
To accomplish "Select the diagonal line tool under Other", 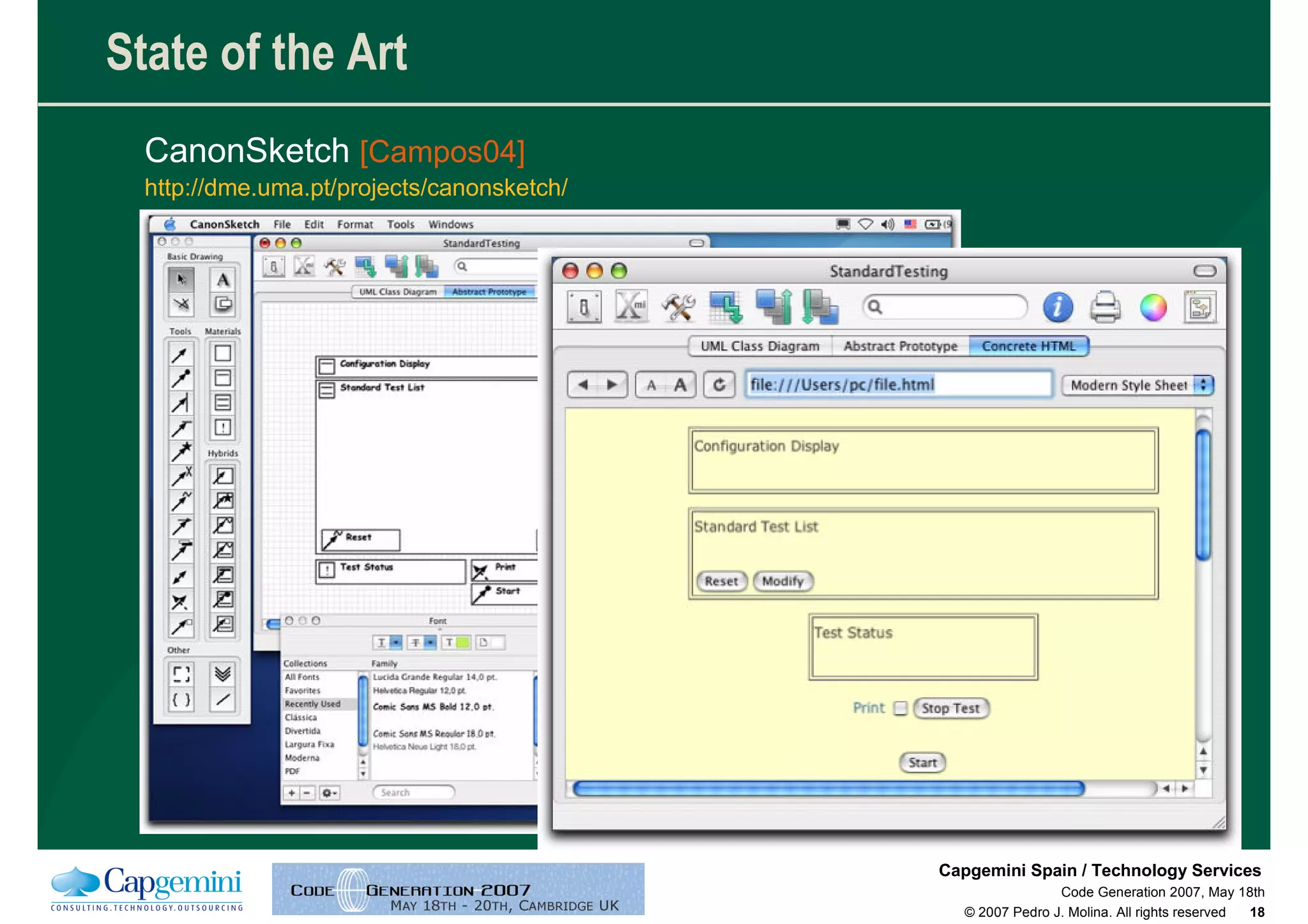I will 222,700.
